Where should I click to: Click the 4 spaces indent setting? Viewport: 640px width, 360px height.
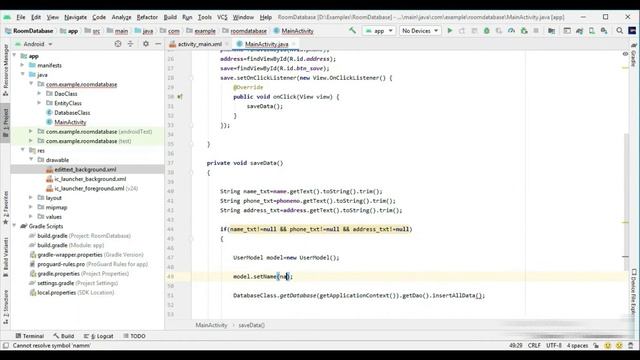click(x=577, y=345)
